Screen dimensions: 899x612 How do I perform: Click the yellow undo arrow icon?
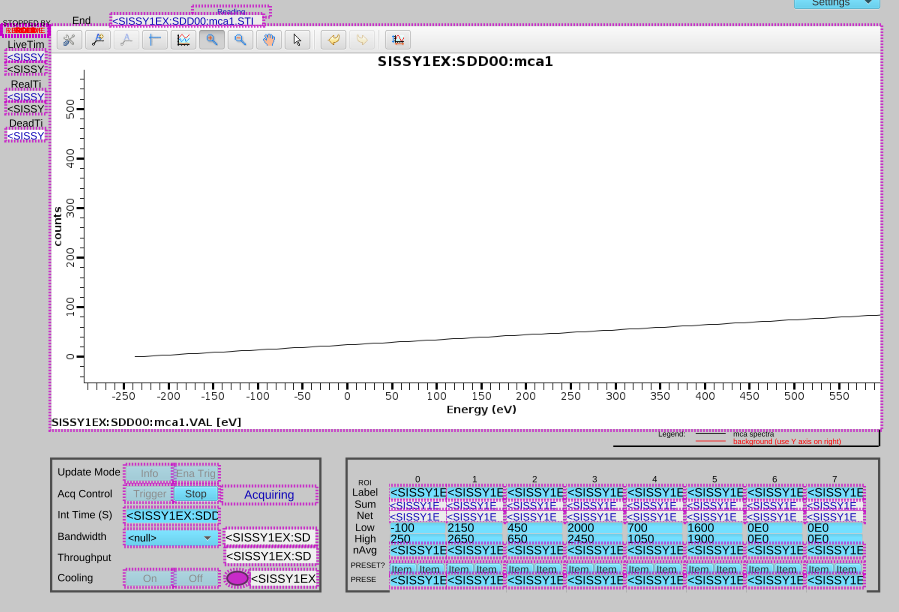pos(334,40)
